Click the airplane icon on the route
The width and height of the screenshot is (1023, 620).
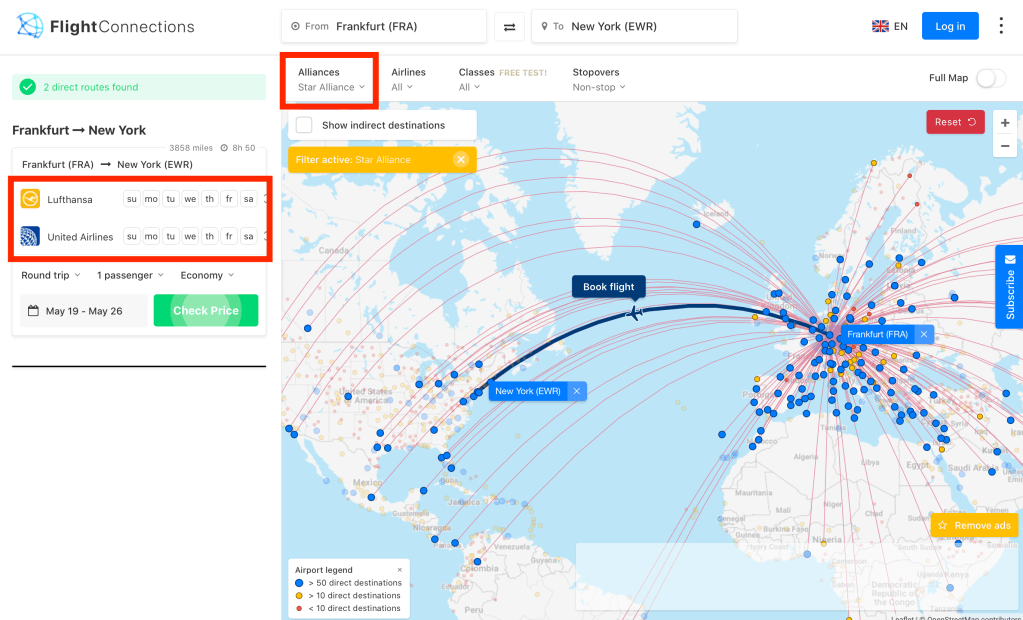pos(633,314)
